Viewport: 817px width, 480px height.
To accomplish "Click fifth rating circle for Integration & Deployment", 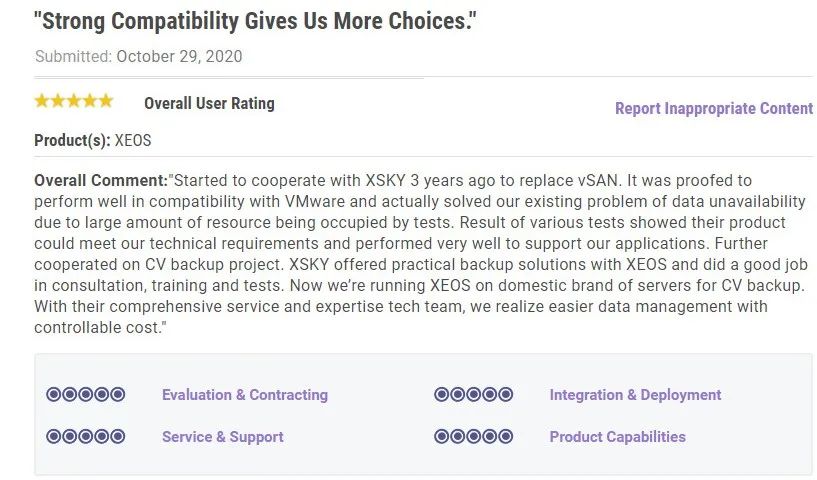I will (x=505, y=395).
